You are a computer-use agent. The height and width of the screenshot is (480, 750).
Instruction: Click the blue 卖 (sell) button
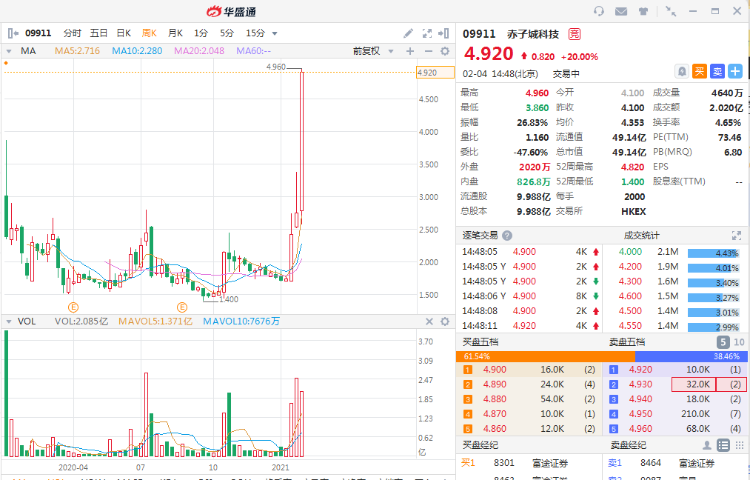pos(717,72)
